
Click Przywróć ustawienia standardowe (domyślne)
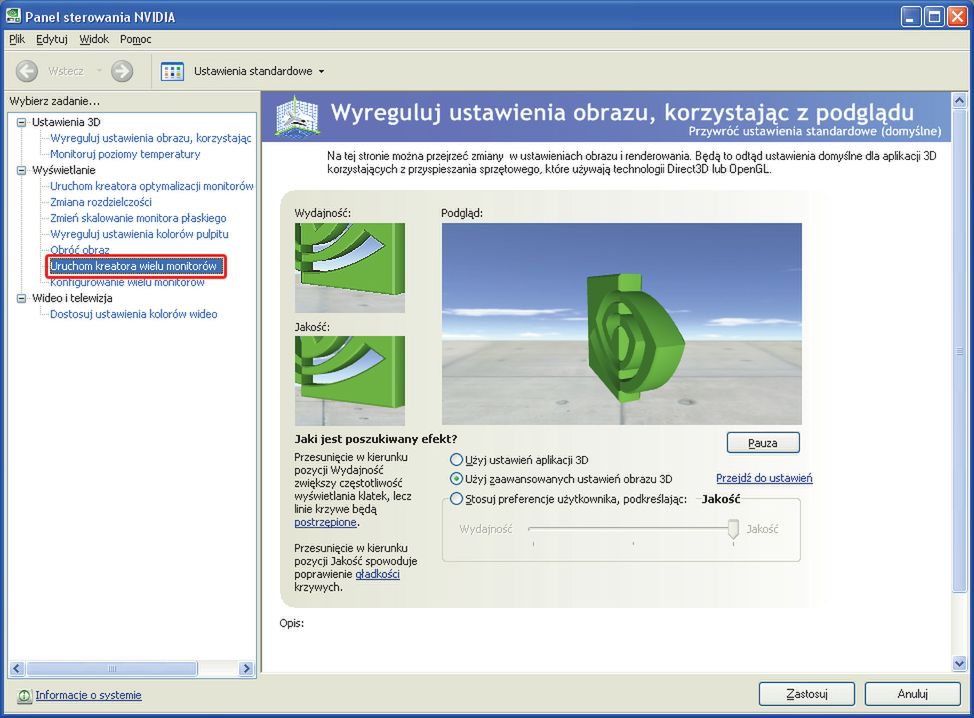(815, 132)
